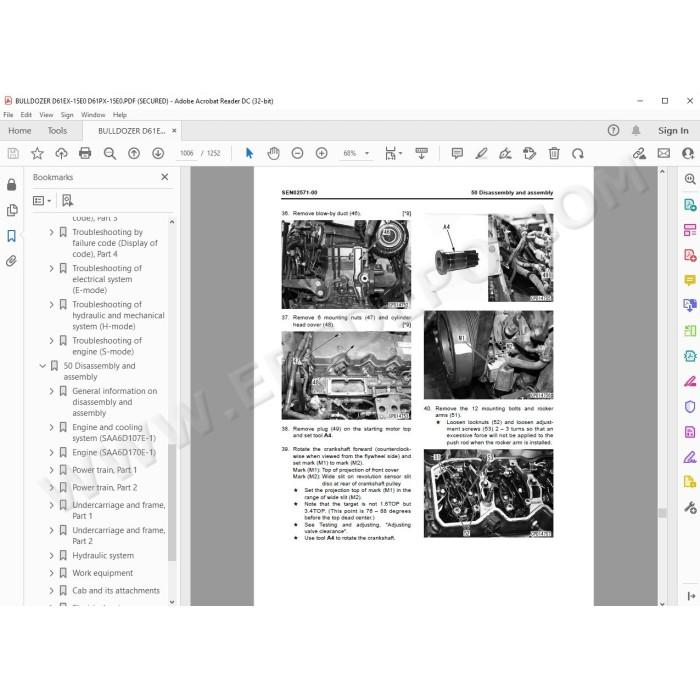Screen dimensions: 700x700
Task: Open fit page options icon
Action: click(393, 154)
